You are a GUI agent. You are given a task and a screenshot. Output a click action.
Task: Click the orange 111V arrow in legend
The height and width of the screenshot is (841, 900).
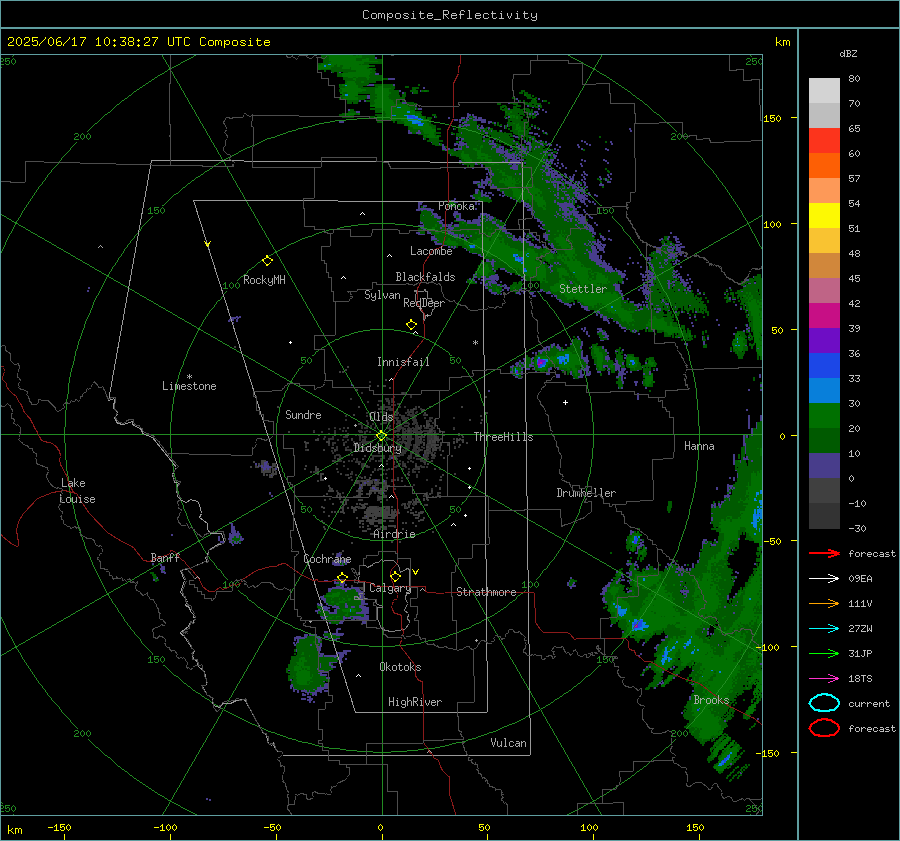pos(824,603)
